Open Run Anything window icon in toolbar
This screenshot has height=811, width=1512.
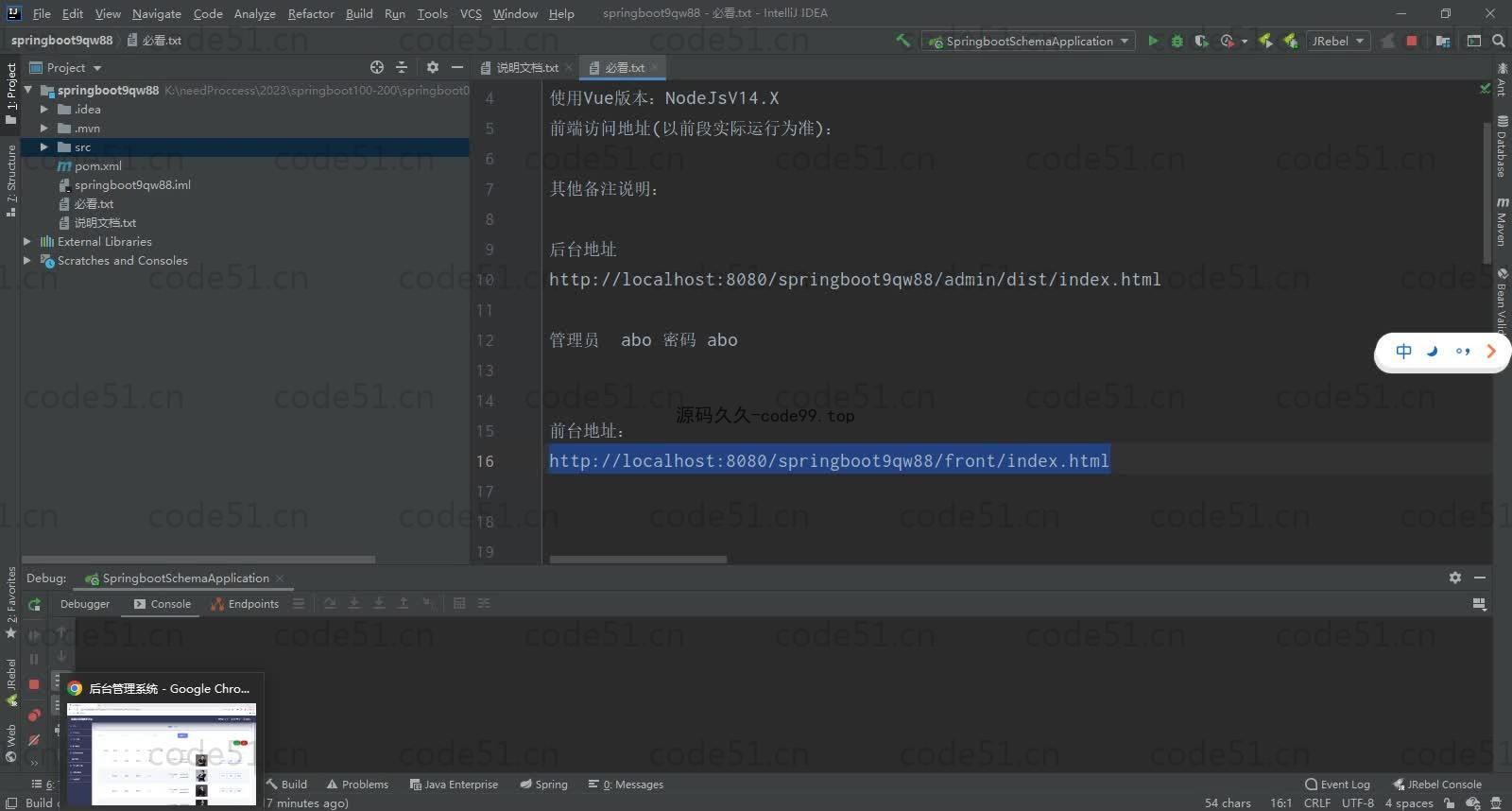coord(1473,41)
